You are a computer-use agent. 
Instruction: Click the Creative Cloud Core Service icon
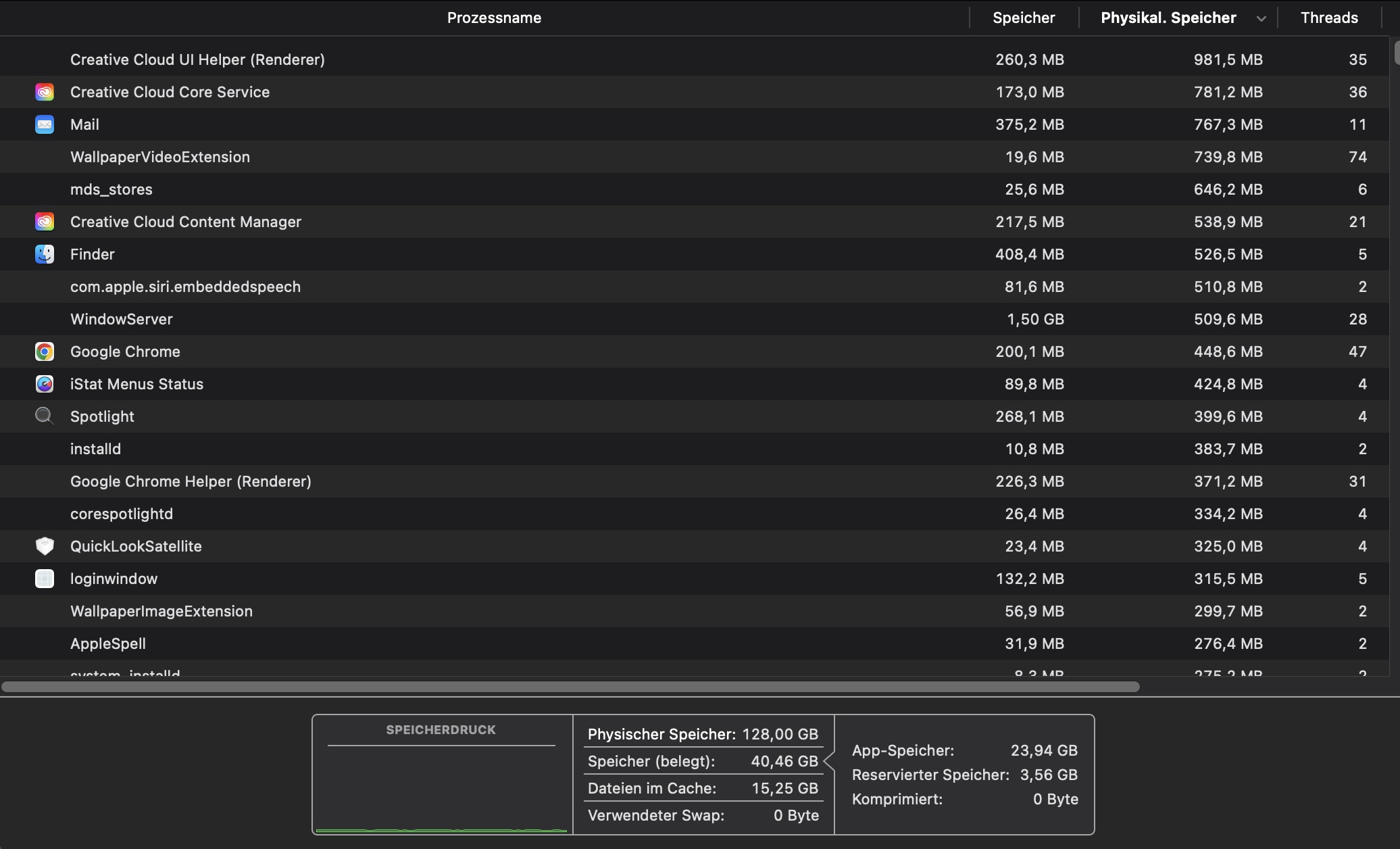point(45,92)
